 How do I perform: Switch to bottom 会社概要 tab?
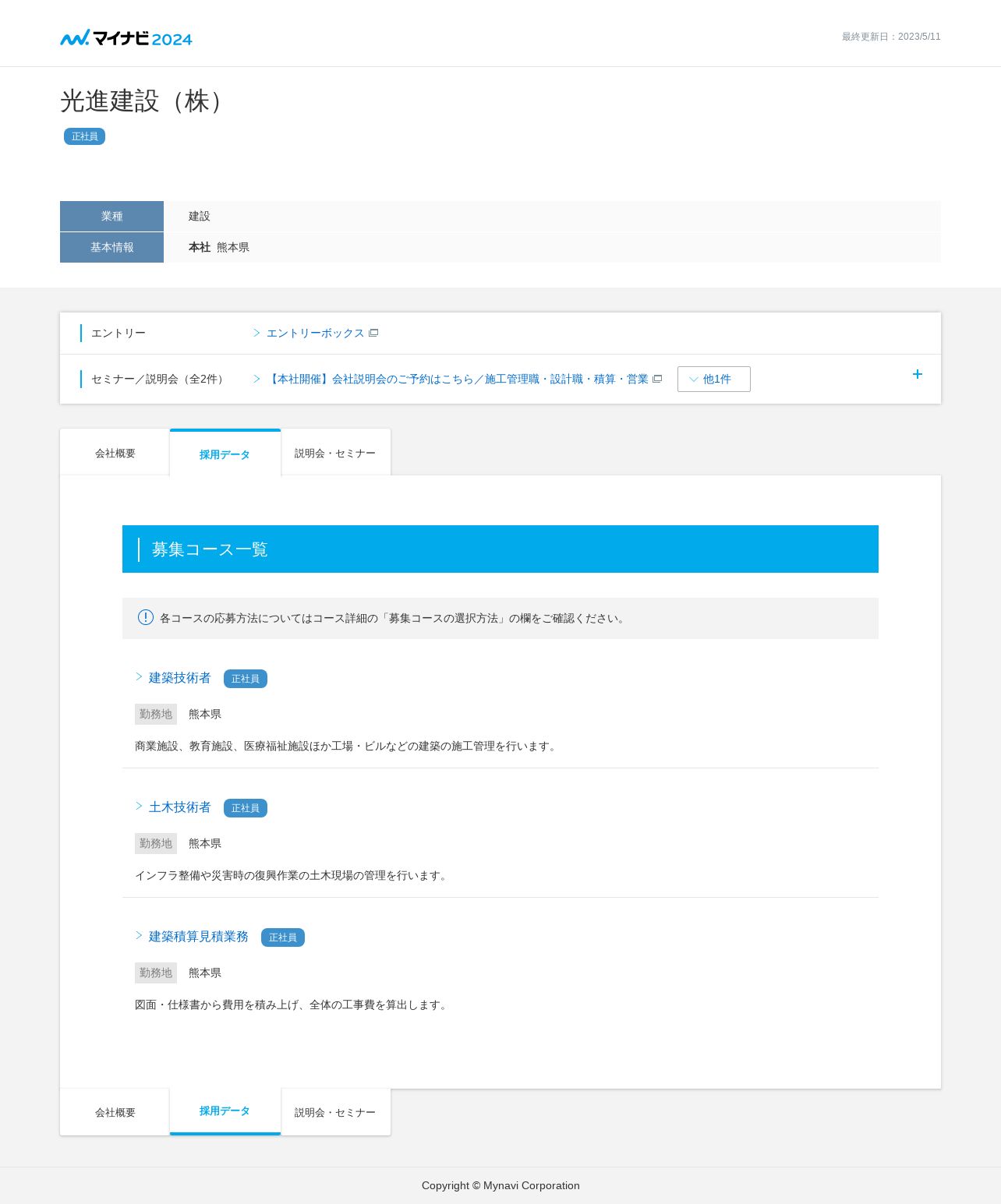tap(115, 1112)
